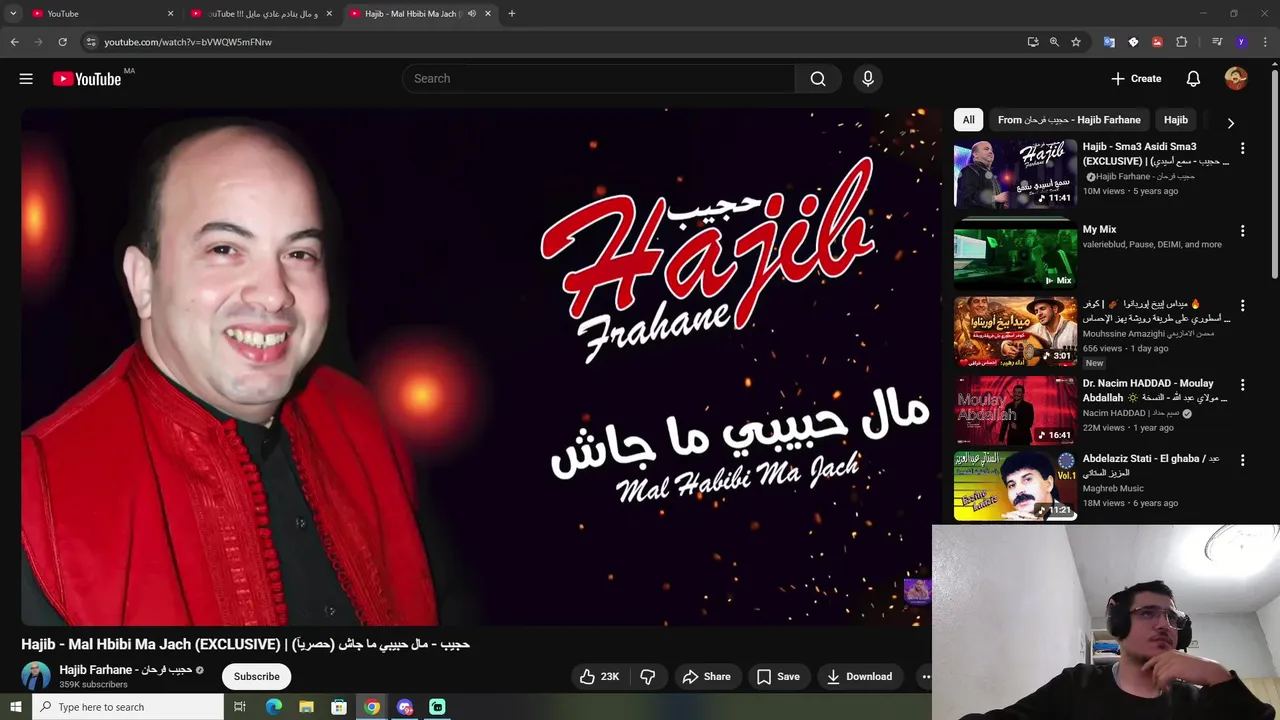Open Chrome's tab search dropdown arrow
Screen dimensions: 1280x720
(13, 14)
